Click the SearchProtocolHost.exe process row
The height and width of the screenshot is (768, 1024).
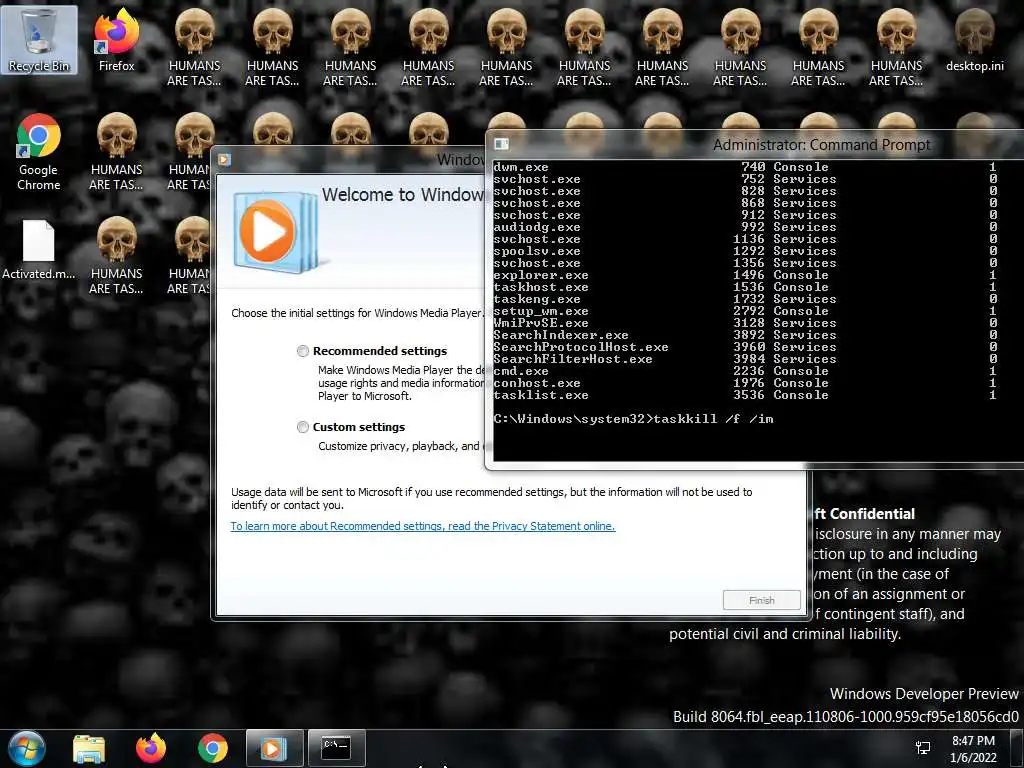[745, 347]
